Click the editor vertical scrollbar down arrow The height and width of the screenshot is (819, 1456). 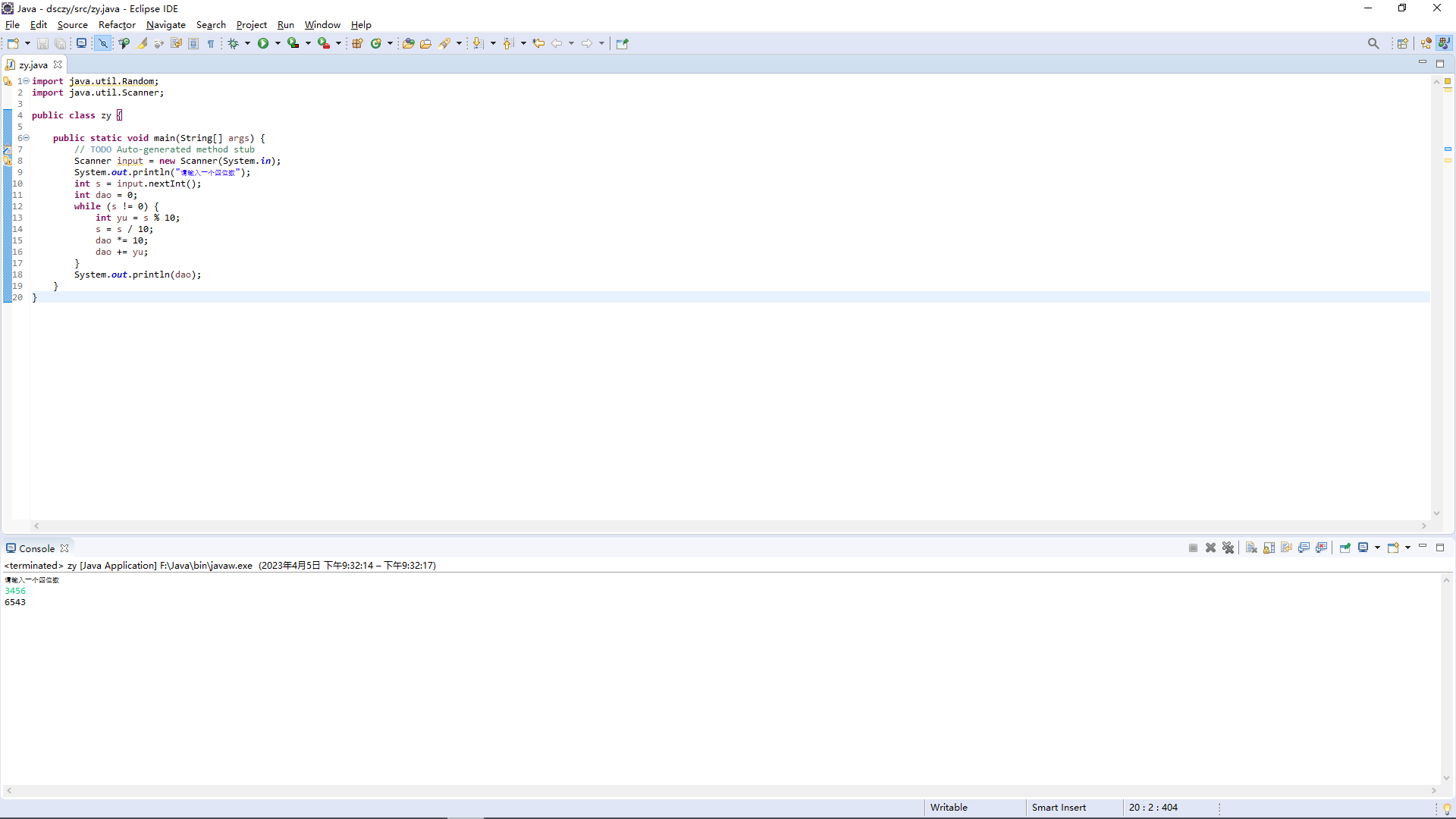coord(1436,513)
